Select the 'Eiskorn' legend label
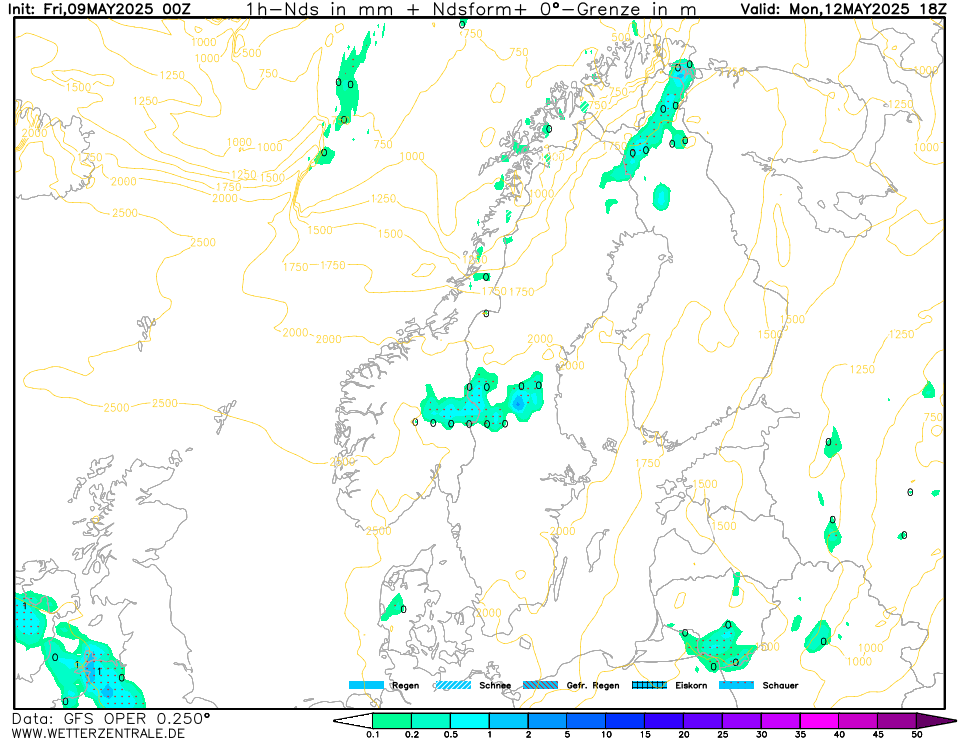Image resolution: width=959 pixels, height=741 pixels. (691, 685)
